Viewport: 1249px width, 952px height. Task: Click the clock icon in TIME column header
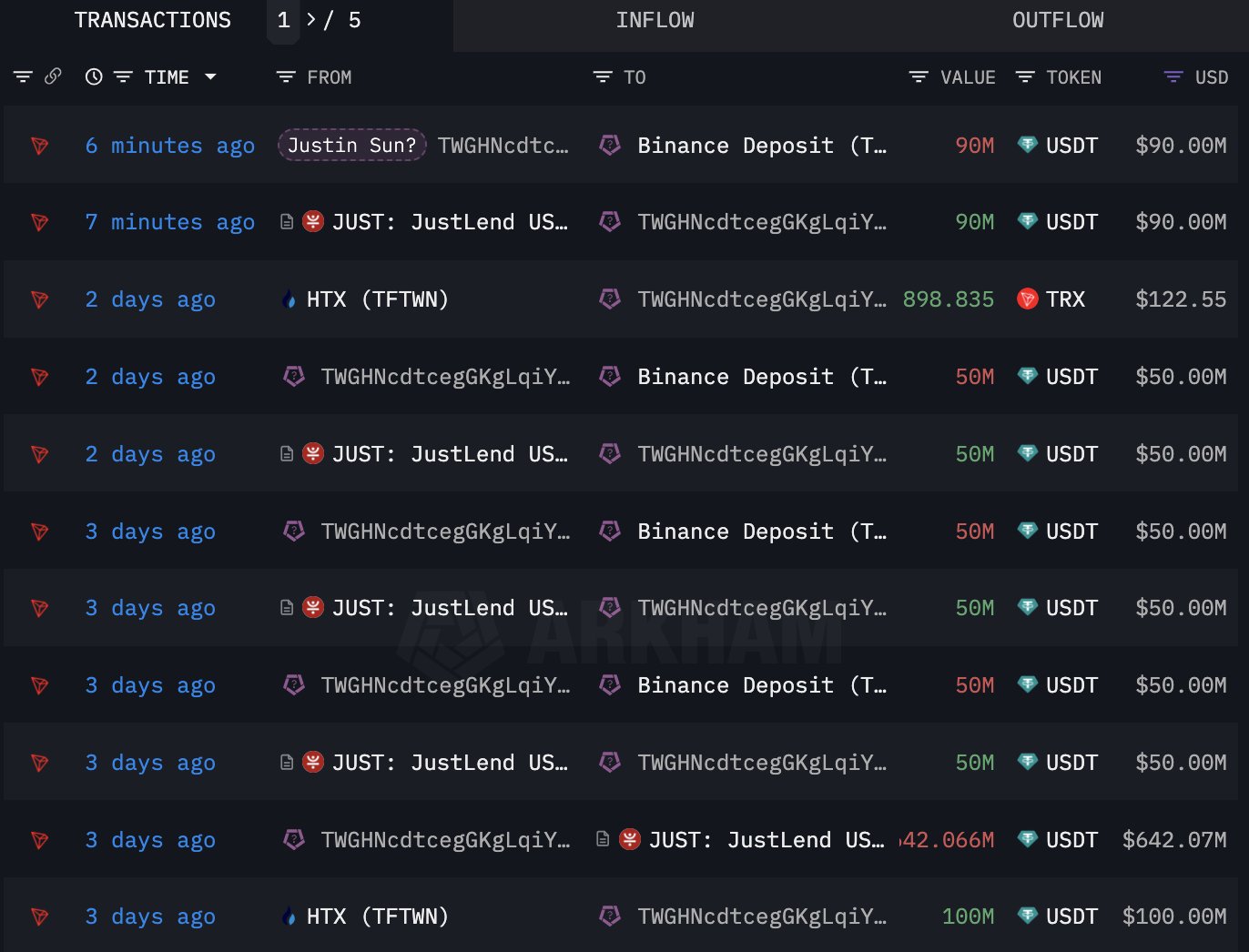click(x=94, y=77)
